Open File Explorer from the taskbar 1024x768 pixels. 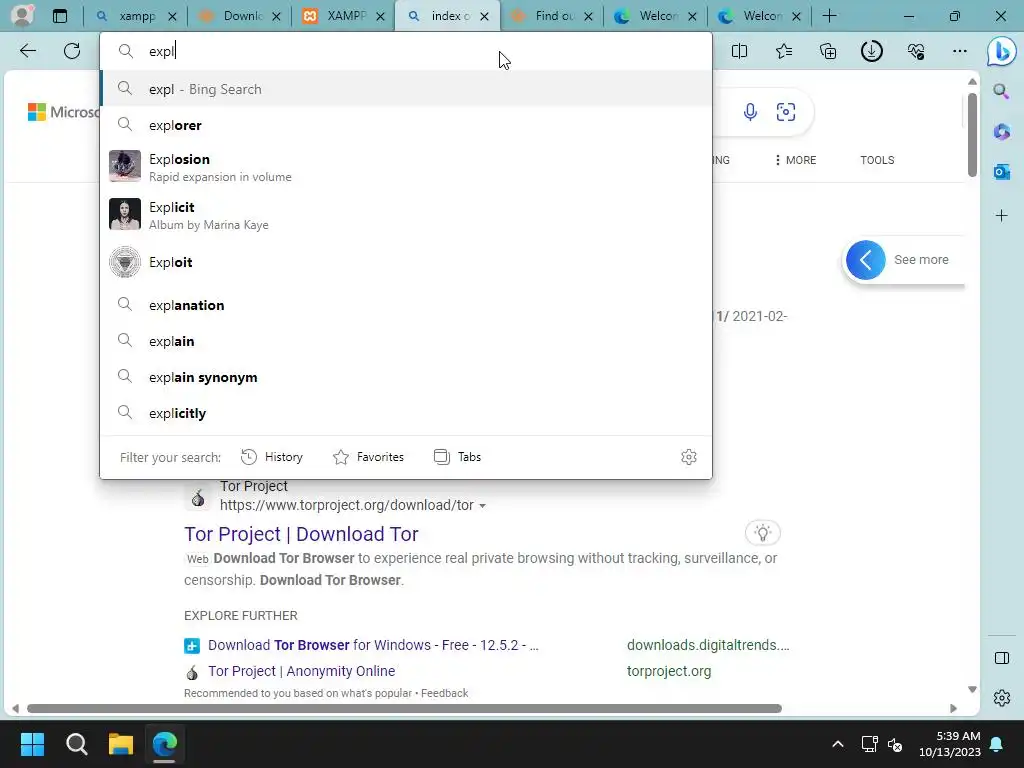(x=121, y=744)
